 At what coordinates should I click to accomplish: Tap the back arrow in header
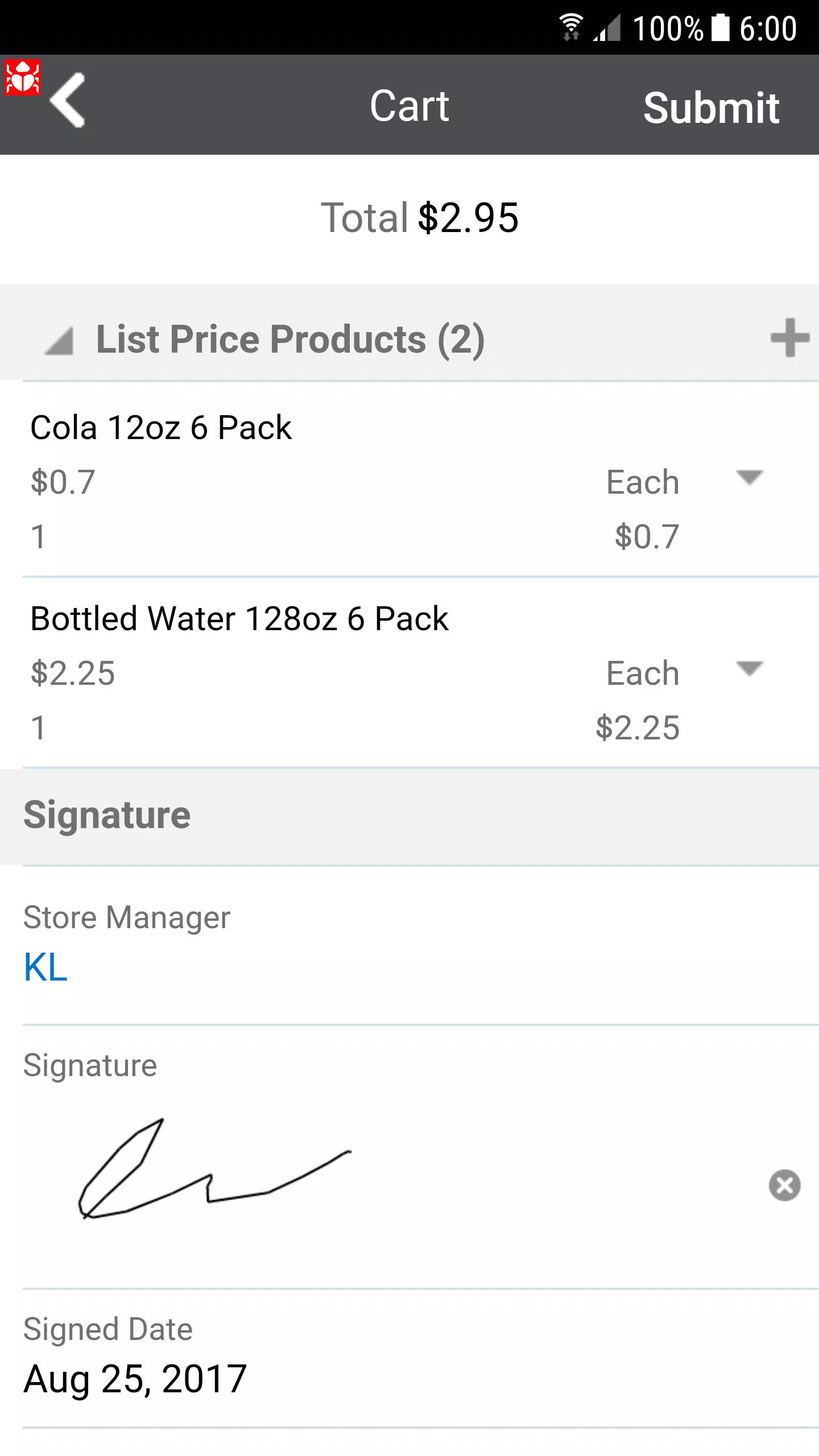pos(68,100)
